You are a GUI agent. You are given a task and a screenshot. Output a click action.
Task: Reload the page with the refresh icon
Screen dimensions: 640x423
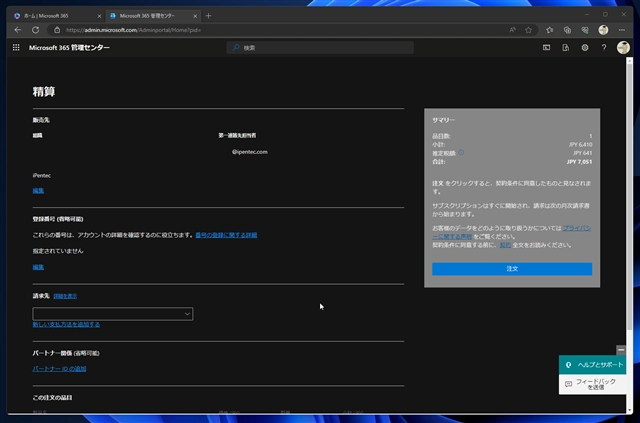pos(36,30)
